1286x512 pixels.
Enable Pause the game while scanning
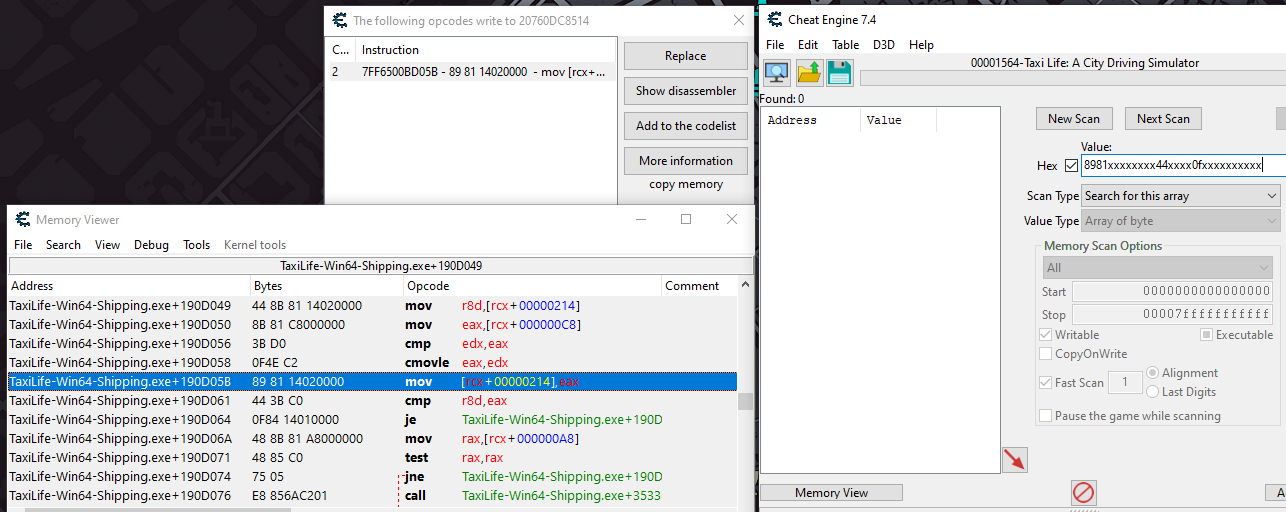[1046, 415]
